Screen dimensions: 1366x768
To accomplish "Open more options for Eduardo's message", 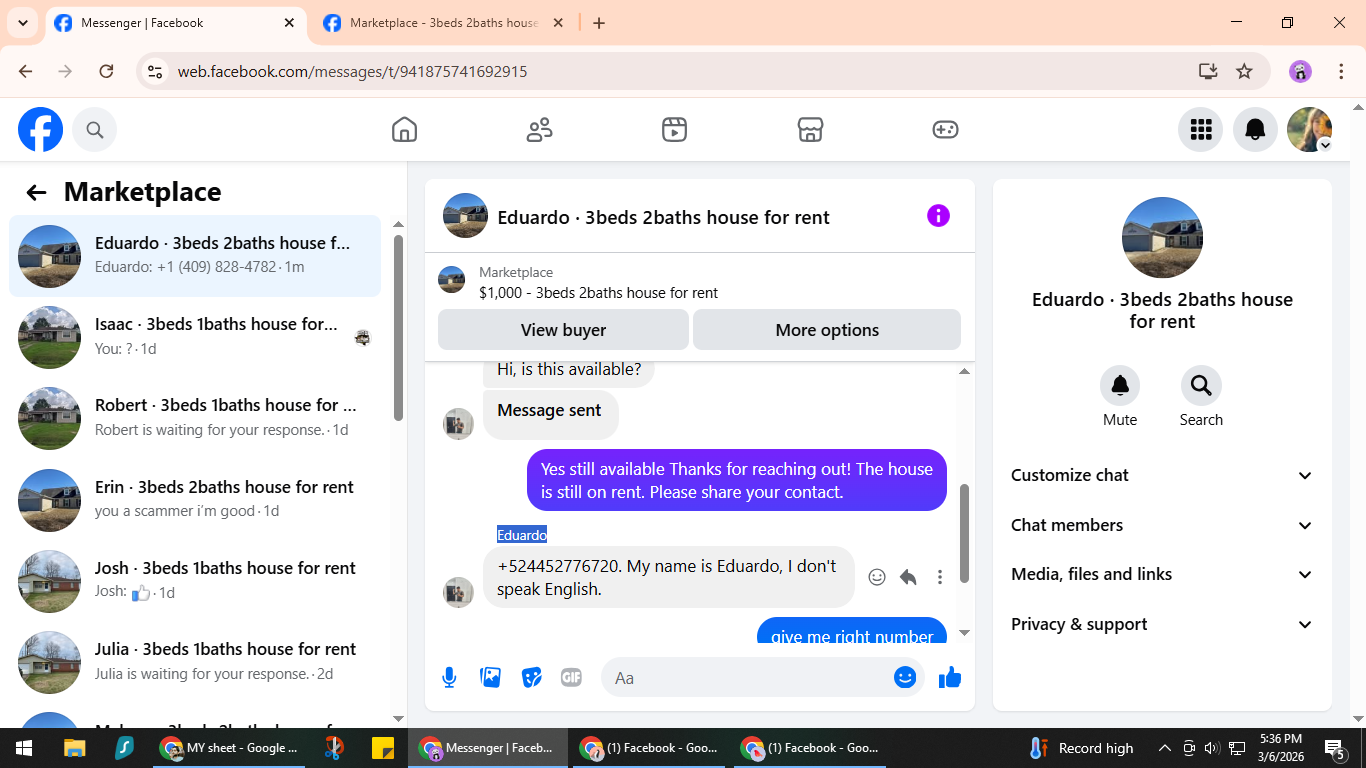I will [x=939, y=577].
